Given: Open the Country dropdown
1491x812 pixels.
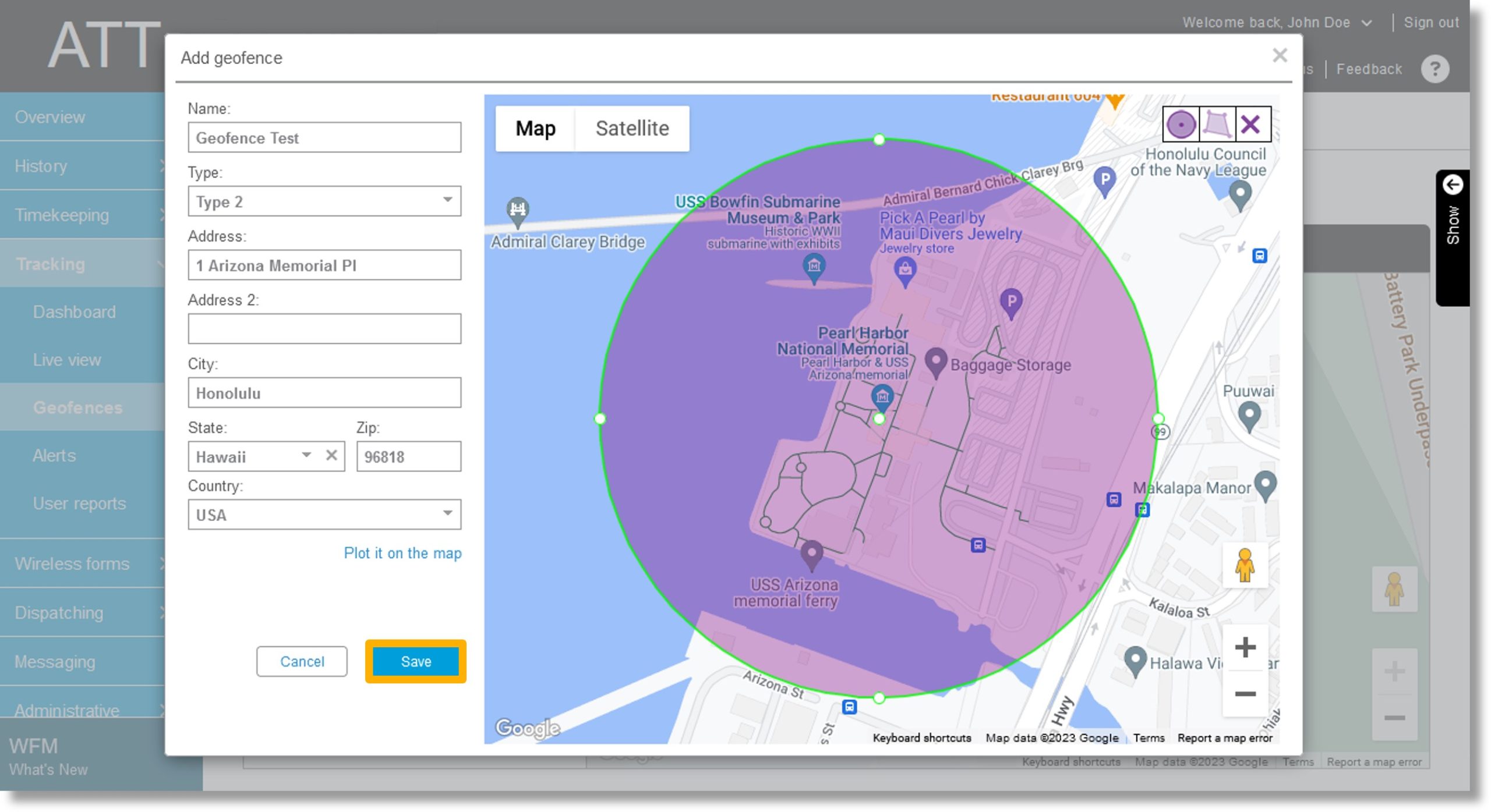Looking at the screenshot, I should [x=324, y=515].
